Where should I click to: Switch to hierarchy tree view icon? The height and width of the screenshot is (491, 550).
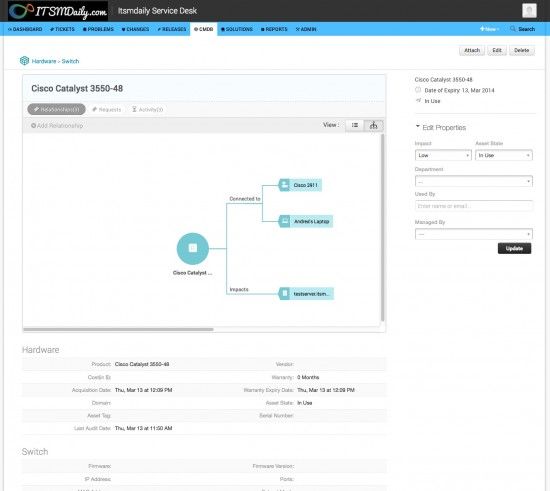point(374,125)
